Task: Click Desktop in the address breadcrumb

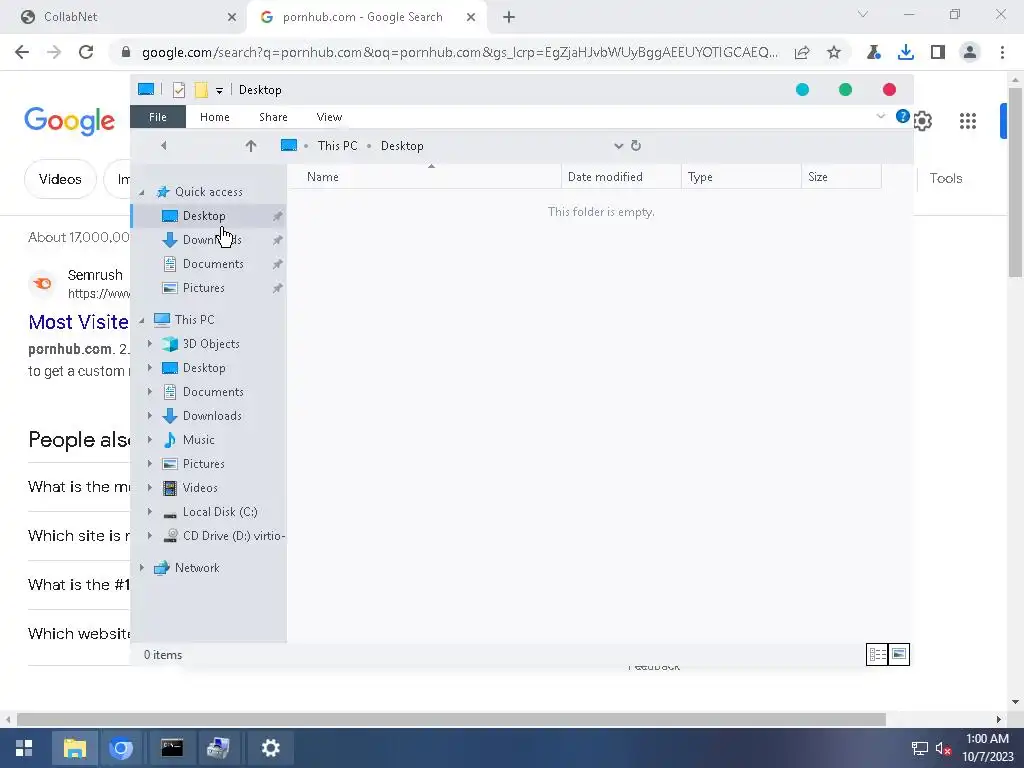Action: pos(402,146)
